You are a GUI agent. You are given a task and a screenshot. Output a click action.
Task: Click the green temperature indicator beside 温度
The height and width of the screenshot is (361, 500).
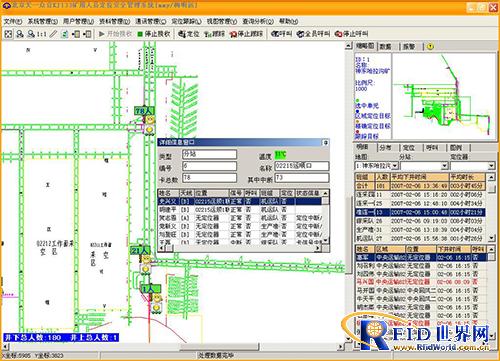click(280, 155)
